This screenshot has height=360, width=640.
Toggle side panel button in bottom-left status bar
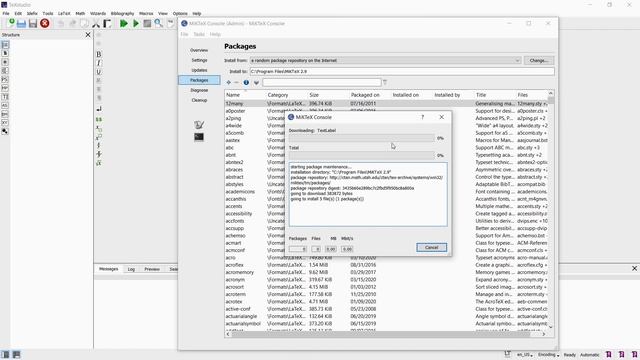point(5,354)
